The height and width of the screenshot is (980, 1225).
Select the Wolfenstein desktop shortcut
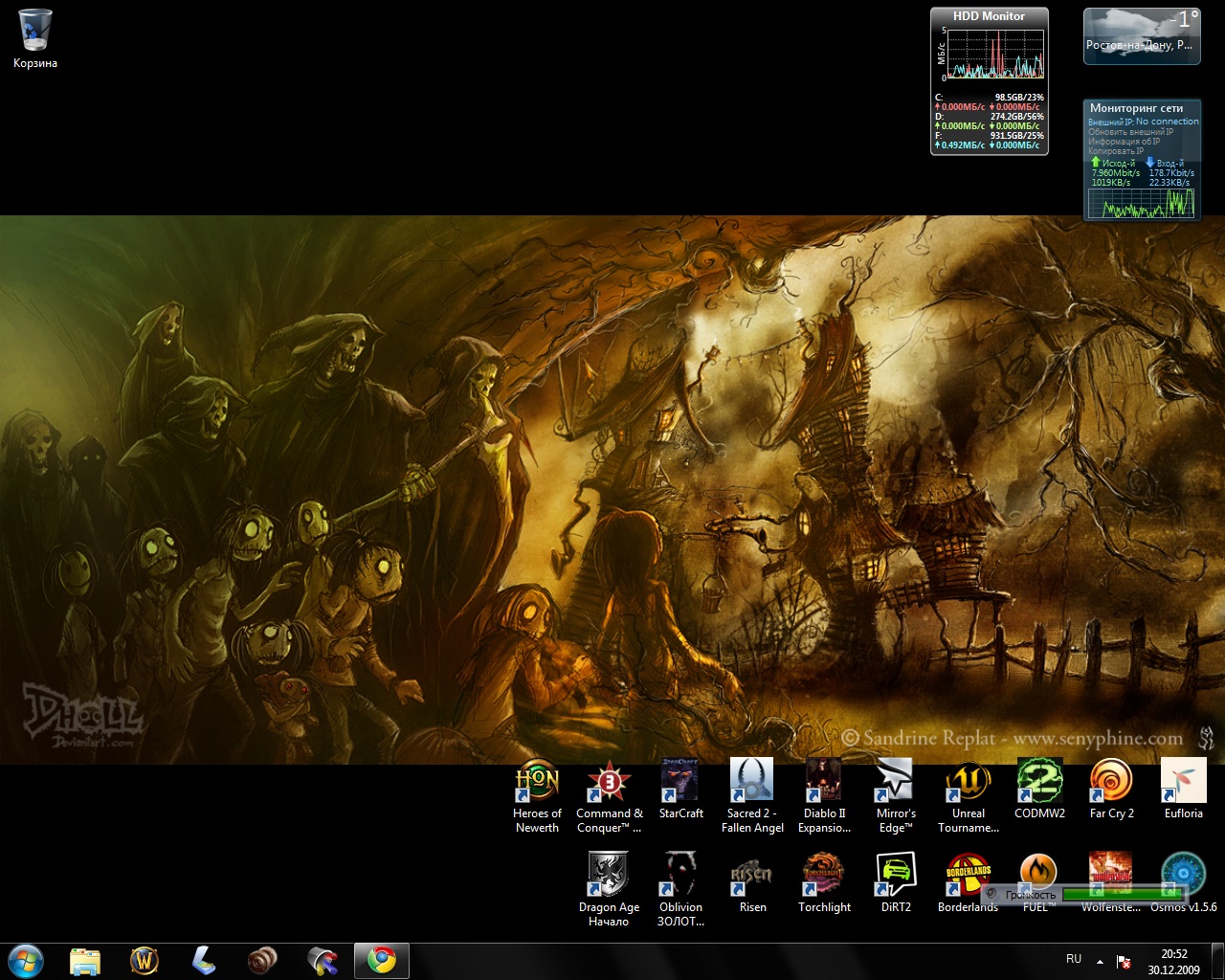1111,882
